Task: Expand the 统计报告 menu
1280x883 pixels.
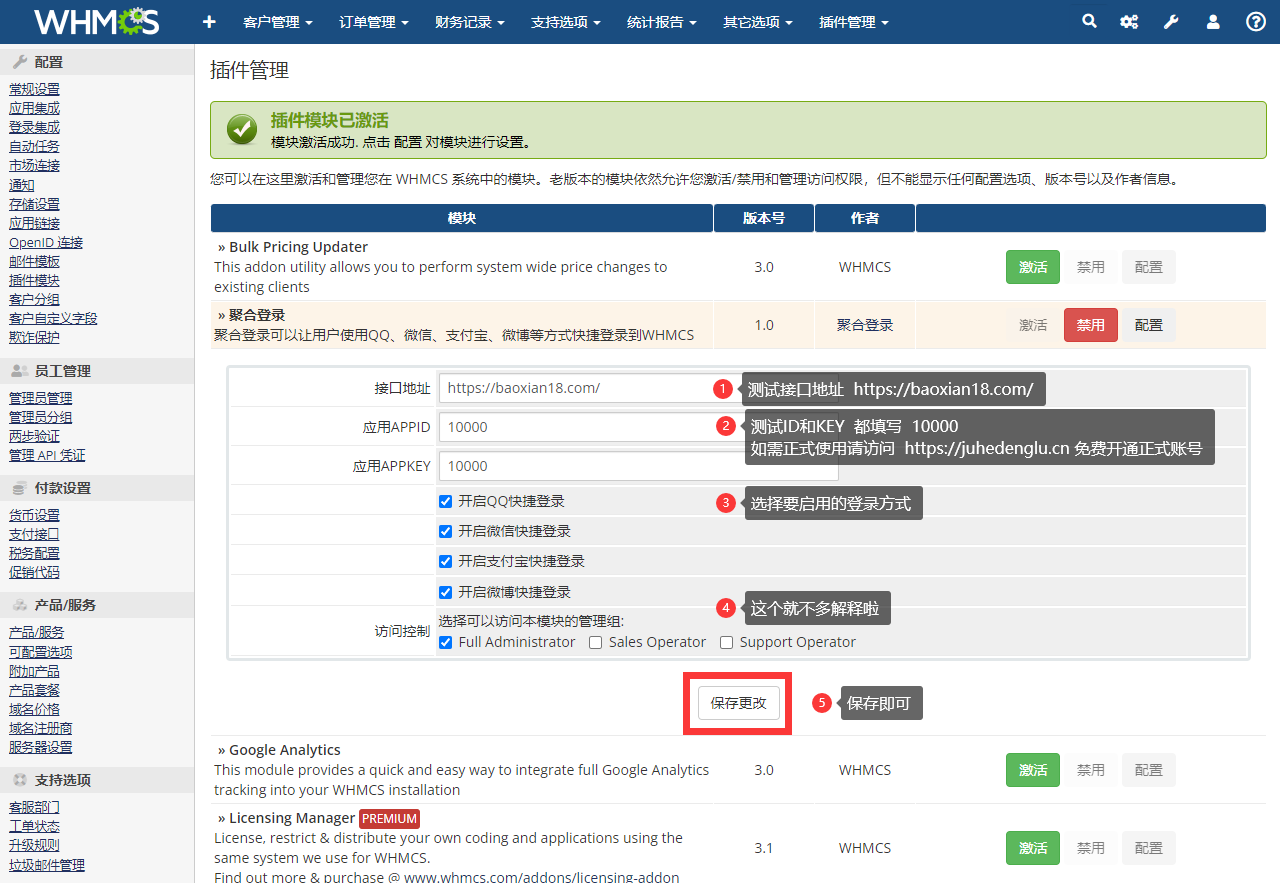Action: pos(662,22)
